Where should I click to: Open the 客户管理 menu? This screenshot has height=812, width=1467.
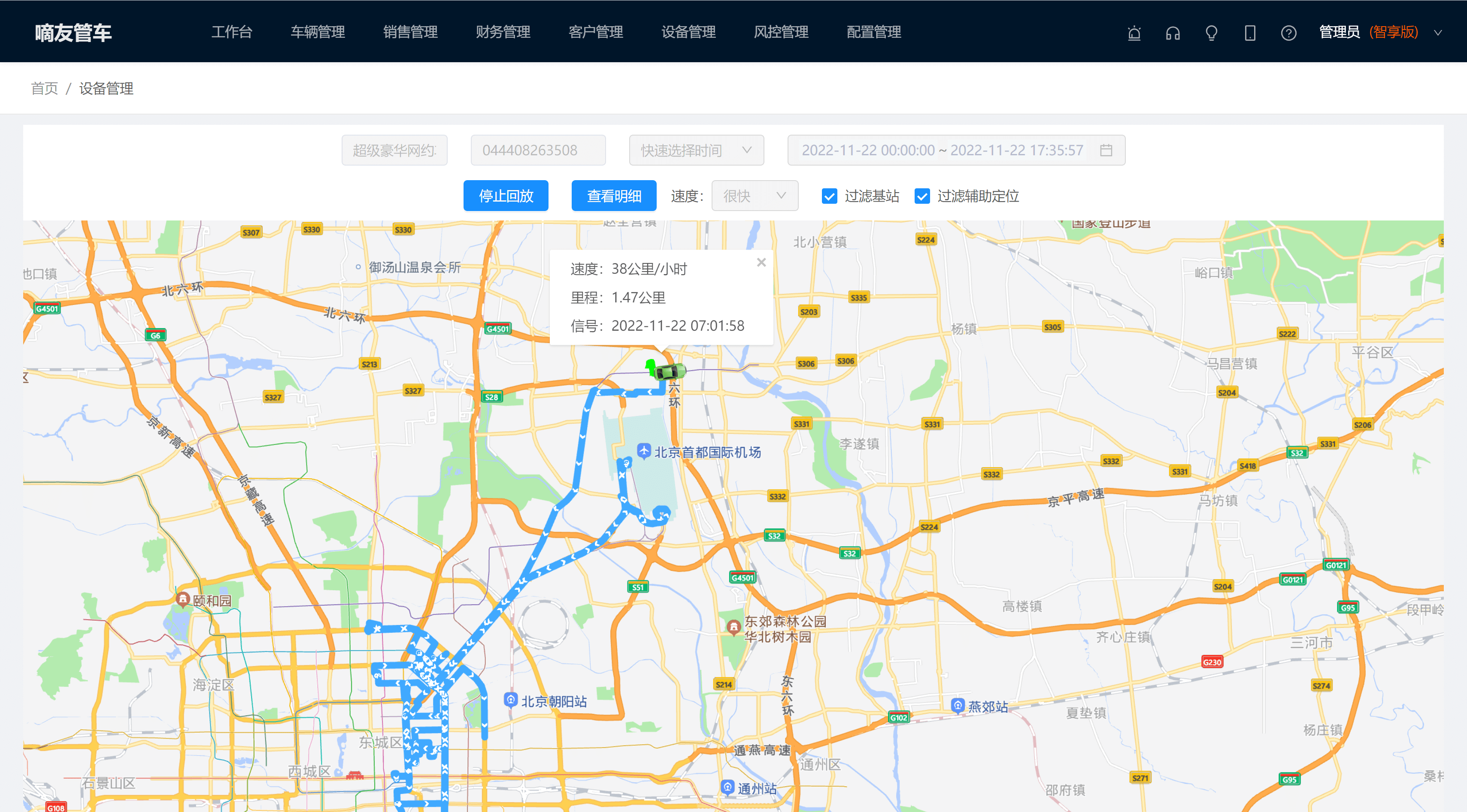point(596,33)
